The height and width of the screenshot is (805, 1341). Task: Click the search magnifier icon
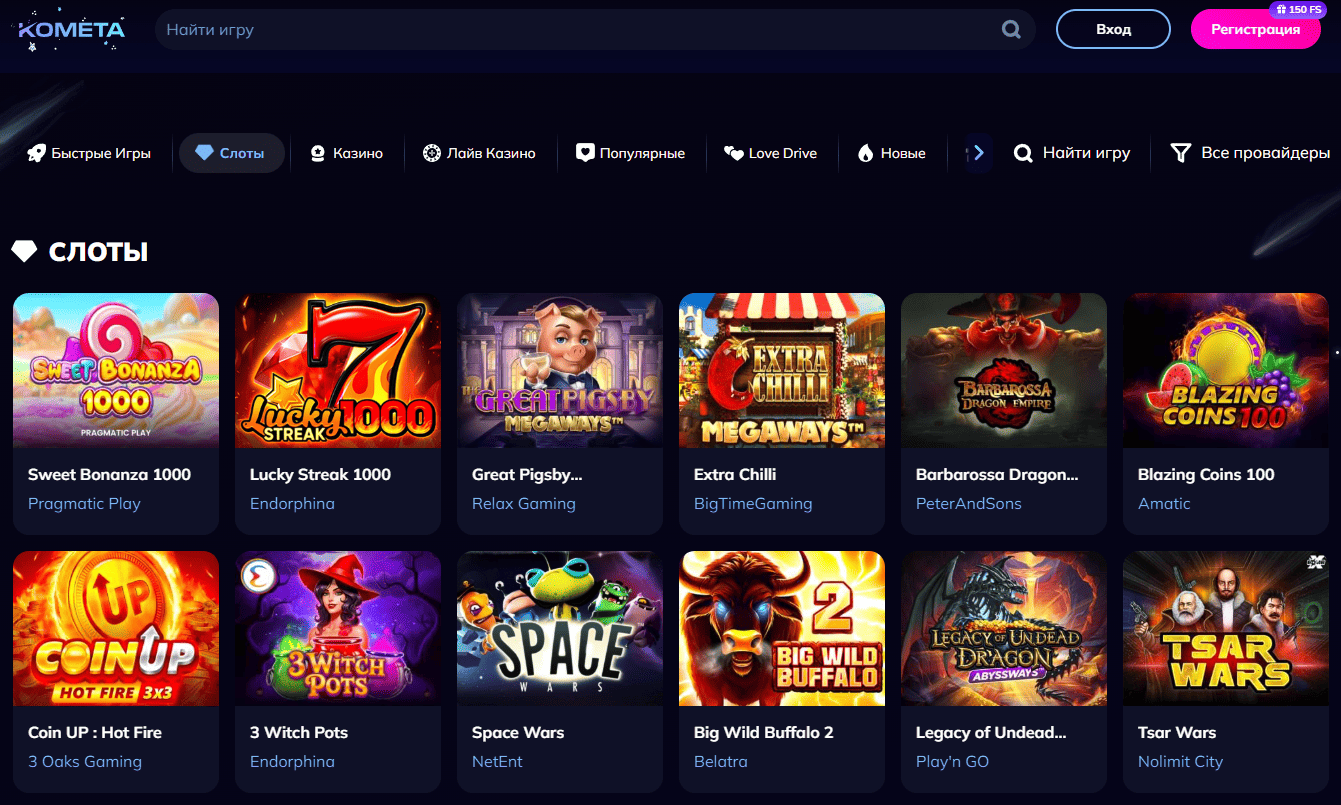1010,29
